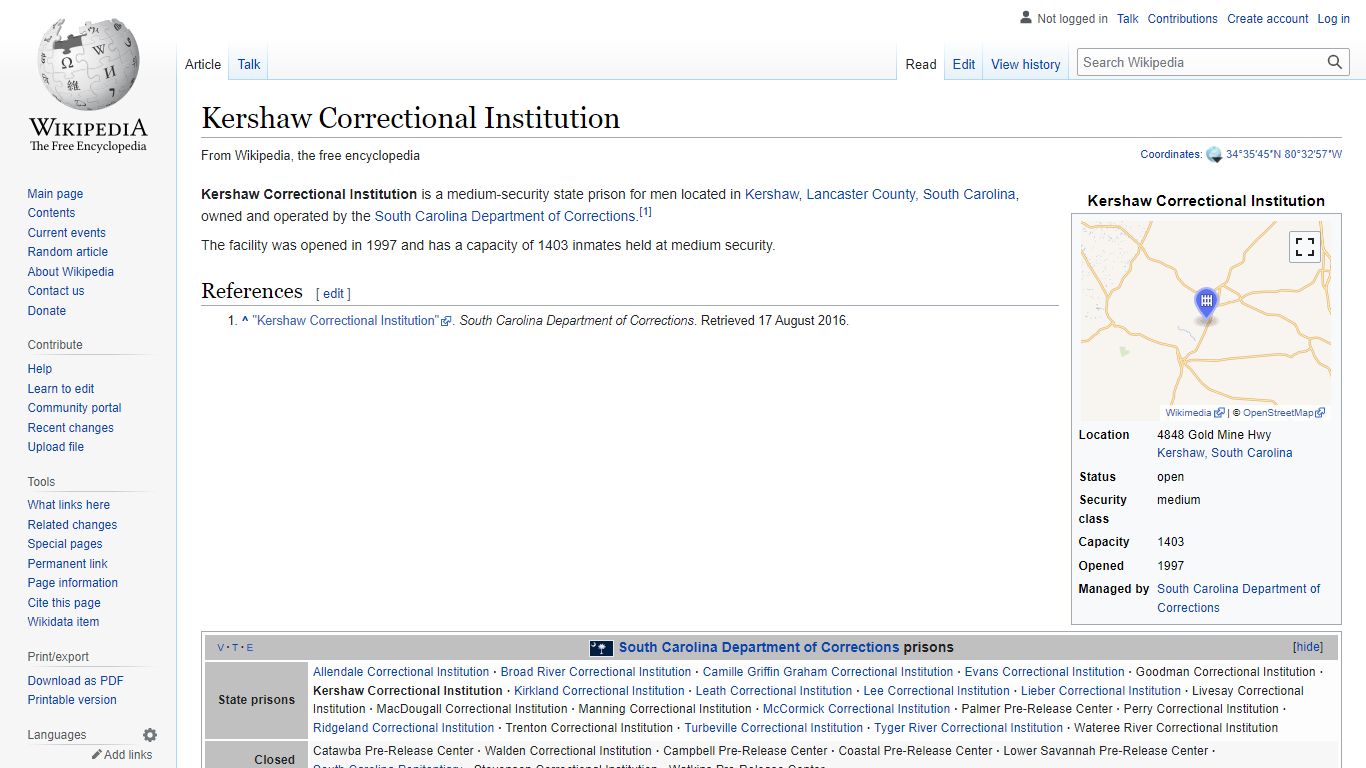Open What links here tool
1366x768 pixels.
coord(68,505)
